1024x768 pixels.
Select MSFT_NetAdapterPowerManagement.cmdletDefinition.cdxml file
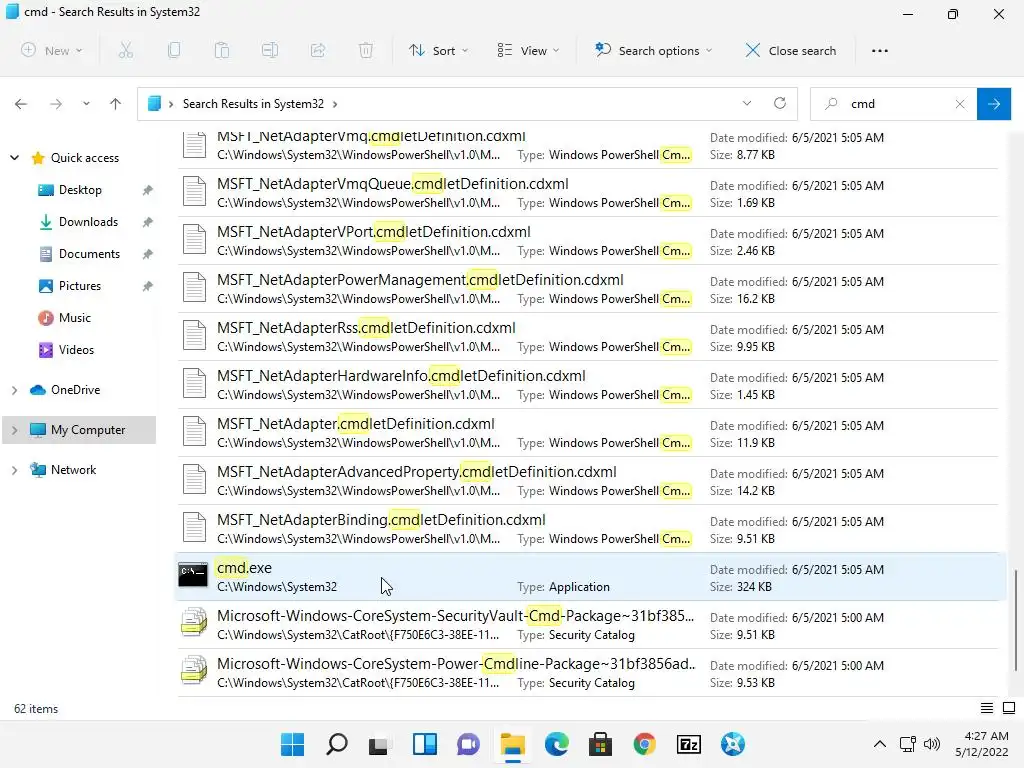588,289
